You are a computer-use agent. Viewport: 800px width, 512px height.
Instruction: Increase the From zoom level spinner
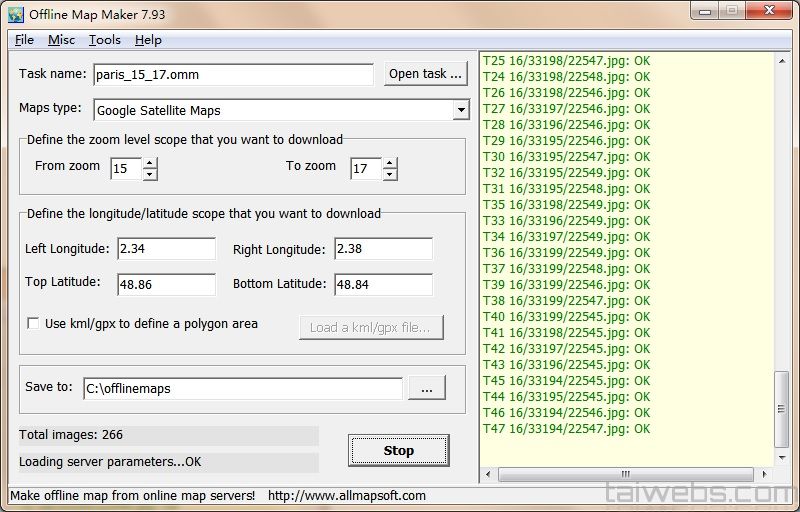click(x=150, y=163)
